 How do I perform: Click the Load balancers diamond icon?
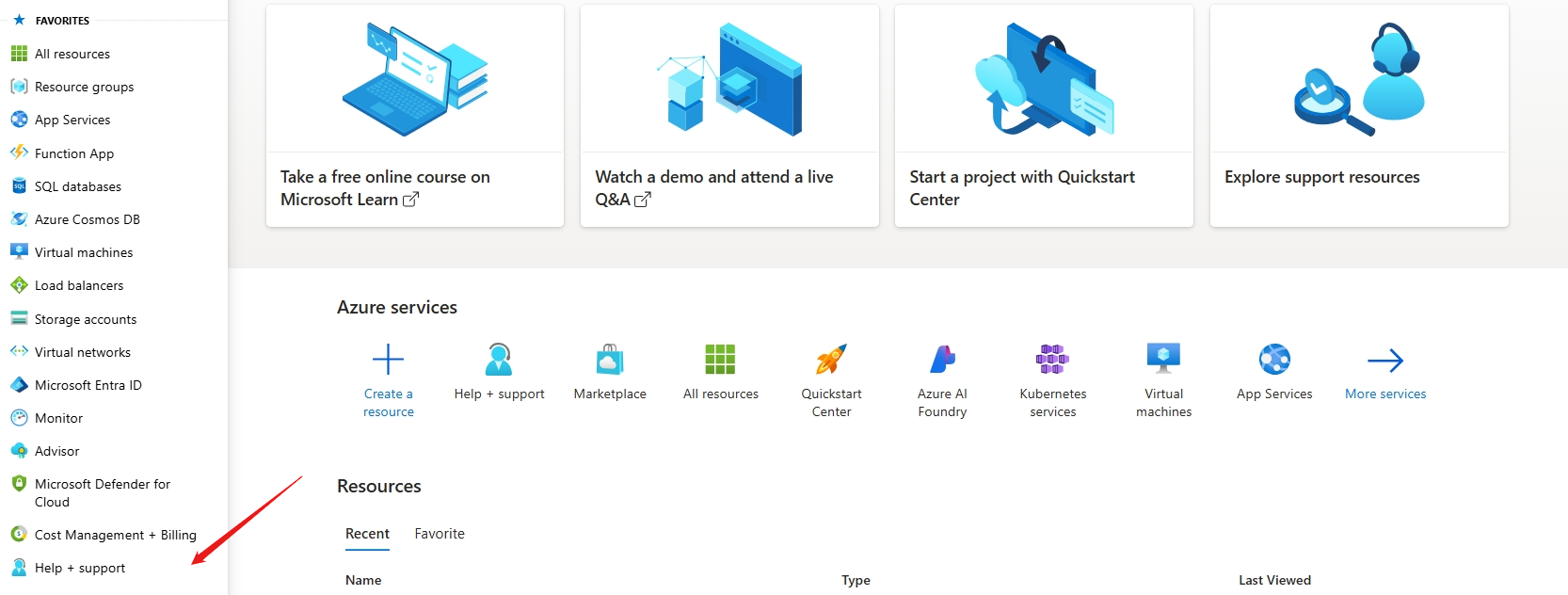pos(19,285)
